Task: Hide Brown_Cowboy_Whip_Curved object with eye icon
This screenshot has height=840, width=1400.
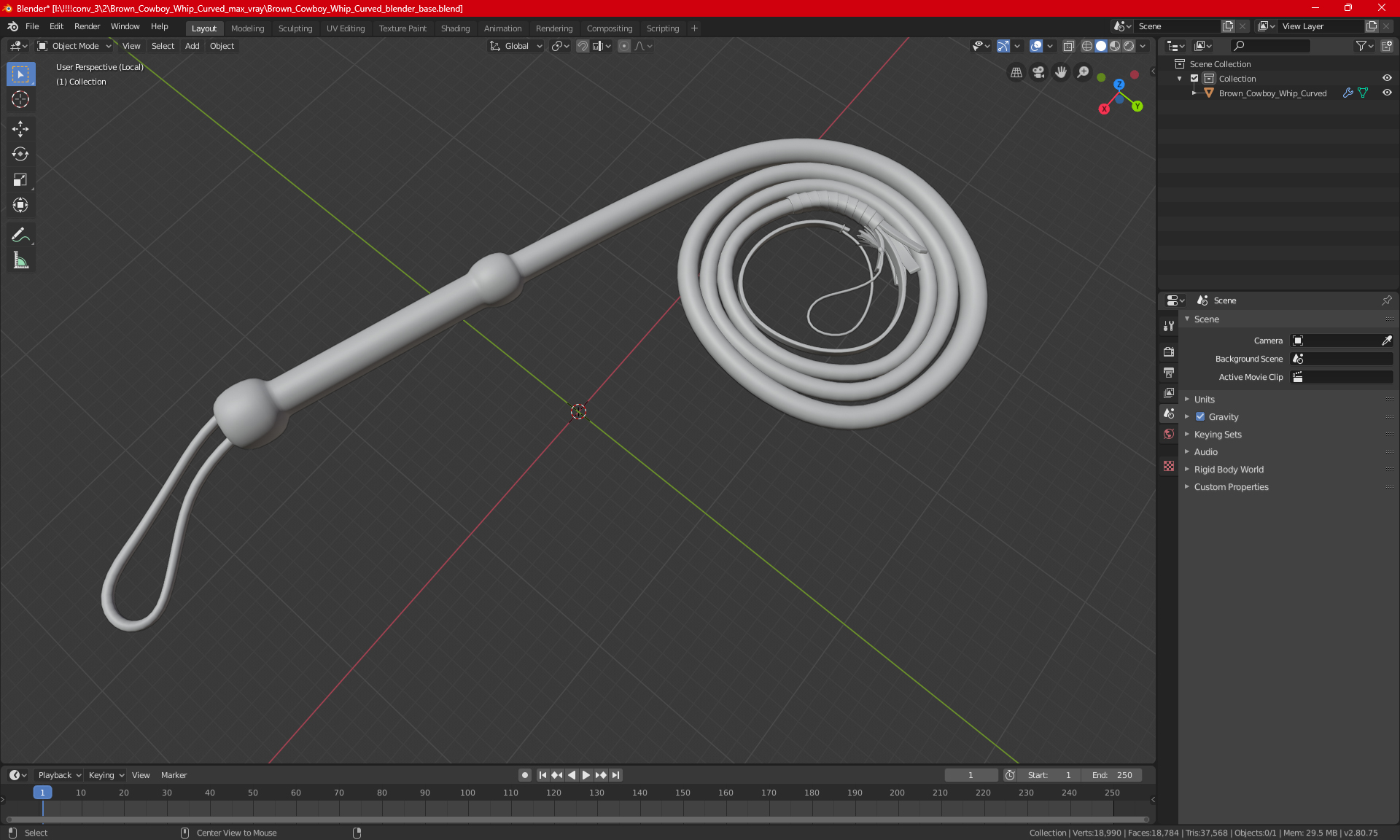Action: coord(1387,93)
